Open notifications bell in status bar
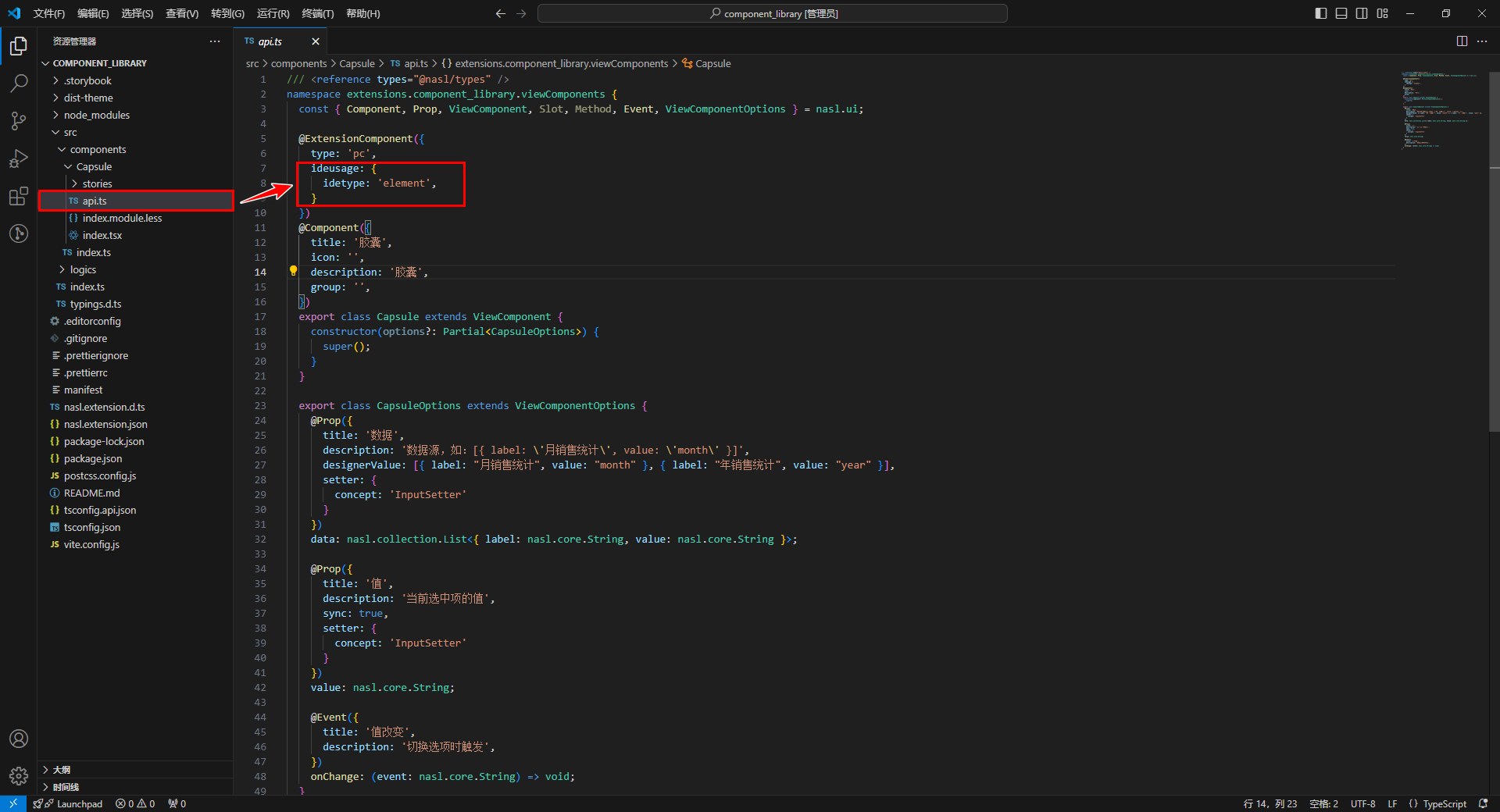The width and height of the screenshot is (1500, 812). pos(1483,803)
